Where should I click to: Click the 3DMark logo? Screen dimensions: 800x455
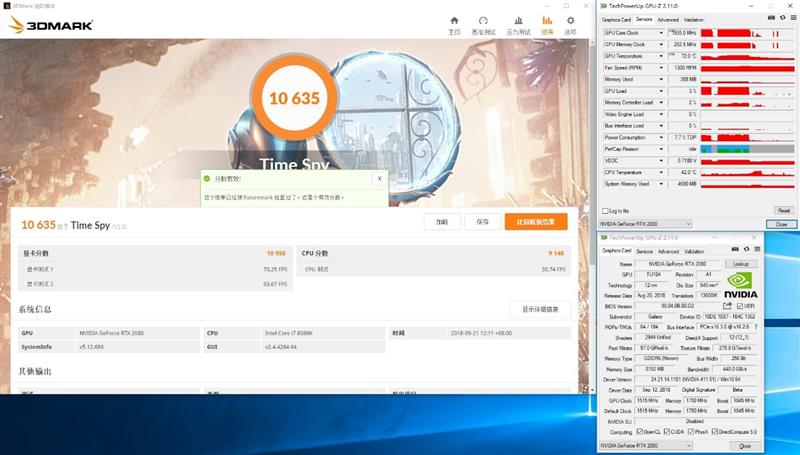pyautogui.click(x=51, y=24)
